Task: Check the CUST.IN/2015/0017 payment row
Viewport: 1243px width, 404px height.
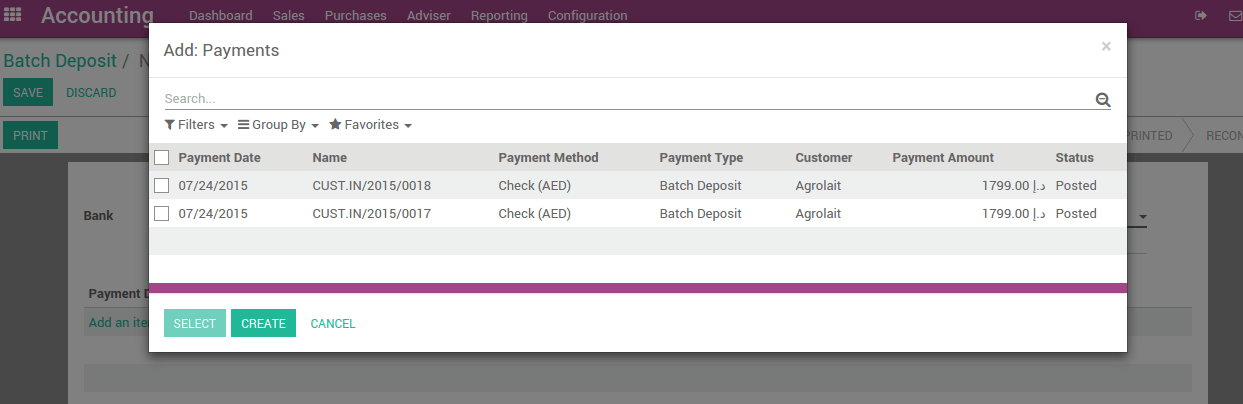Action: [162, 213]
